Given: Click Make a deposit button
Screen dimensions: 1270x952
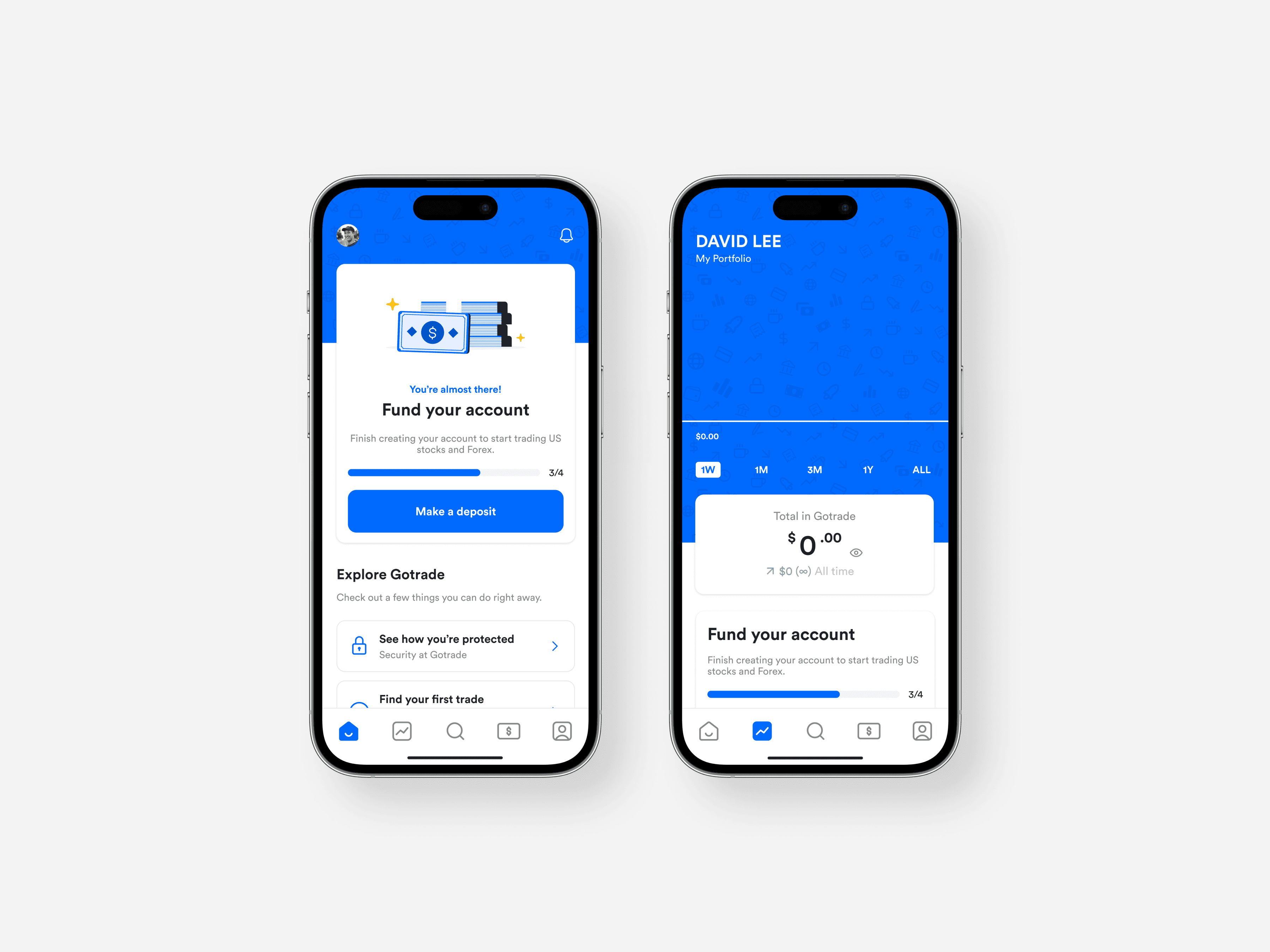Looking at the screenshot, I should click(457, 511).
